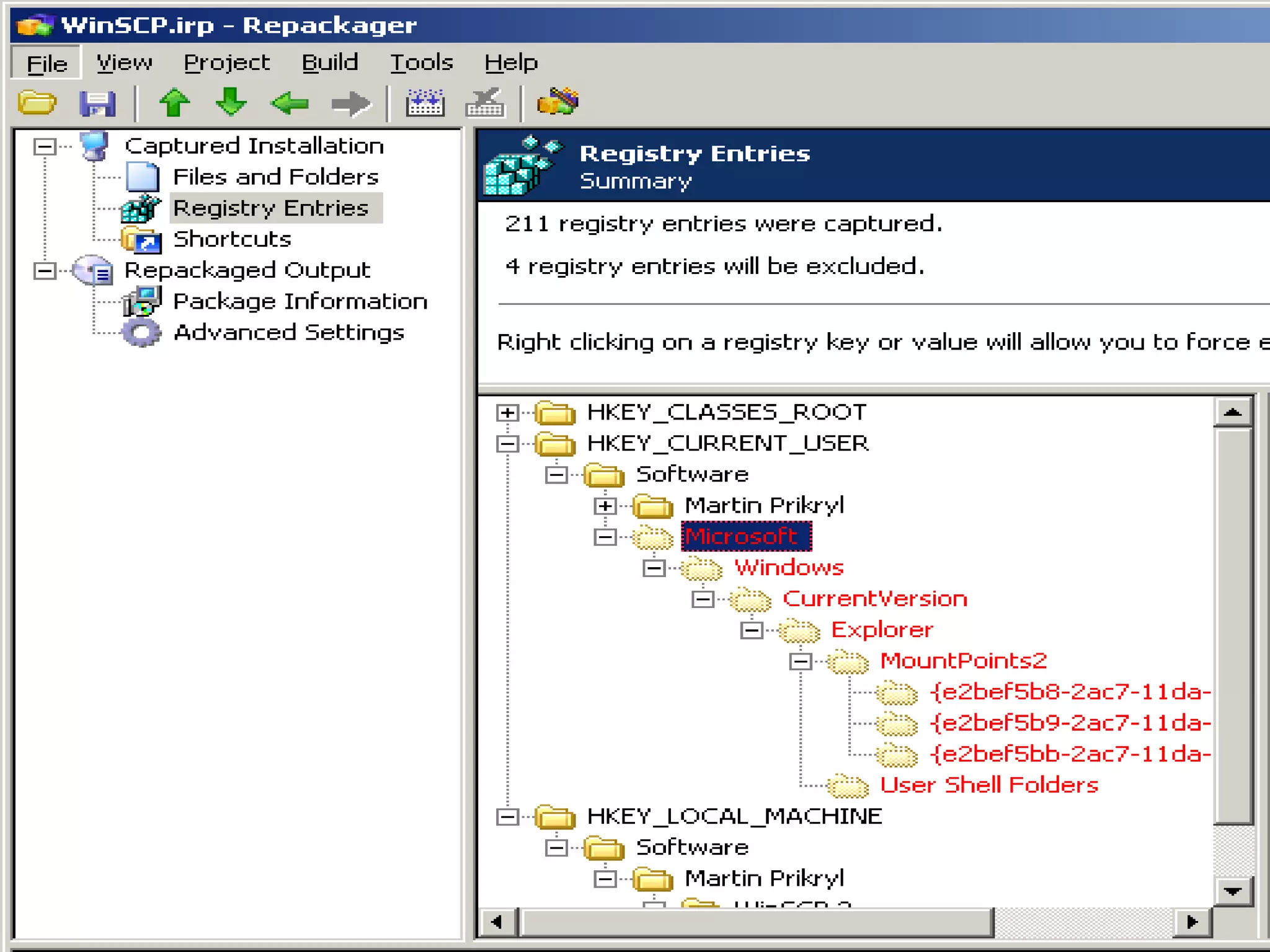The image size is (1270, 952).
Task: Select Advanced Settings in left tree
Action: tap(288, 333)
